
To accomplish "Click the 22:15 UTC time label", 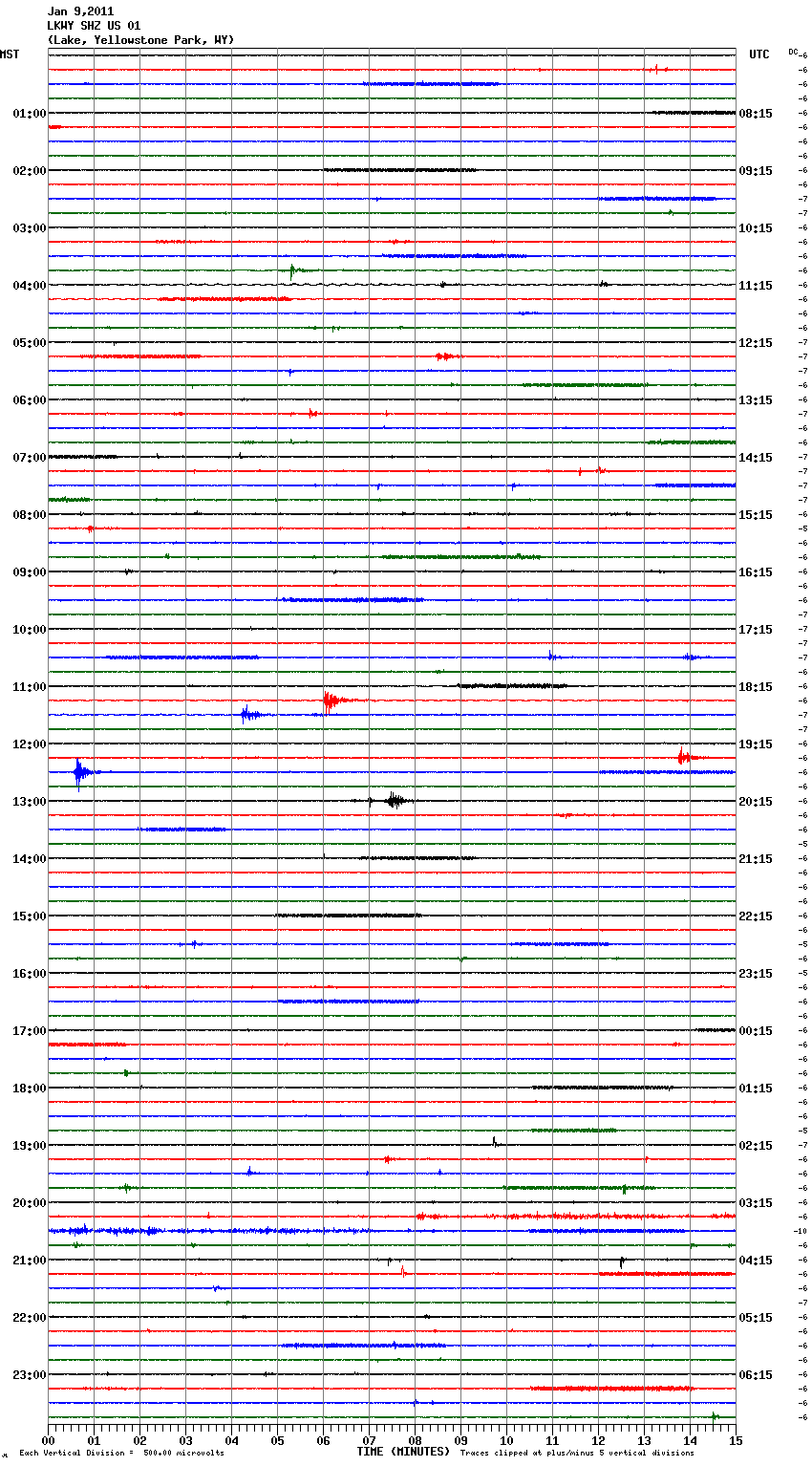I will point(756,916).
